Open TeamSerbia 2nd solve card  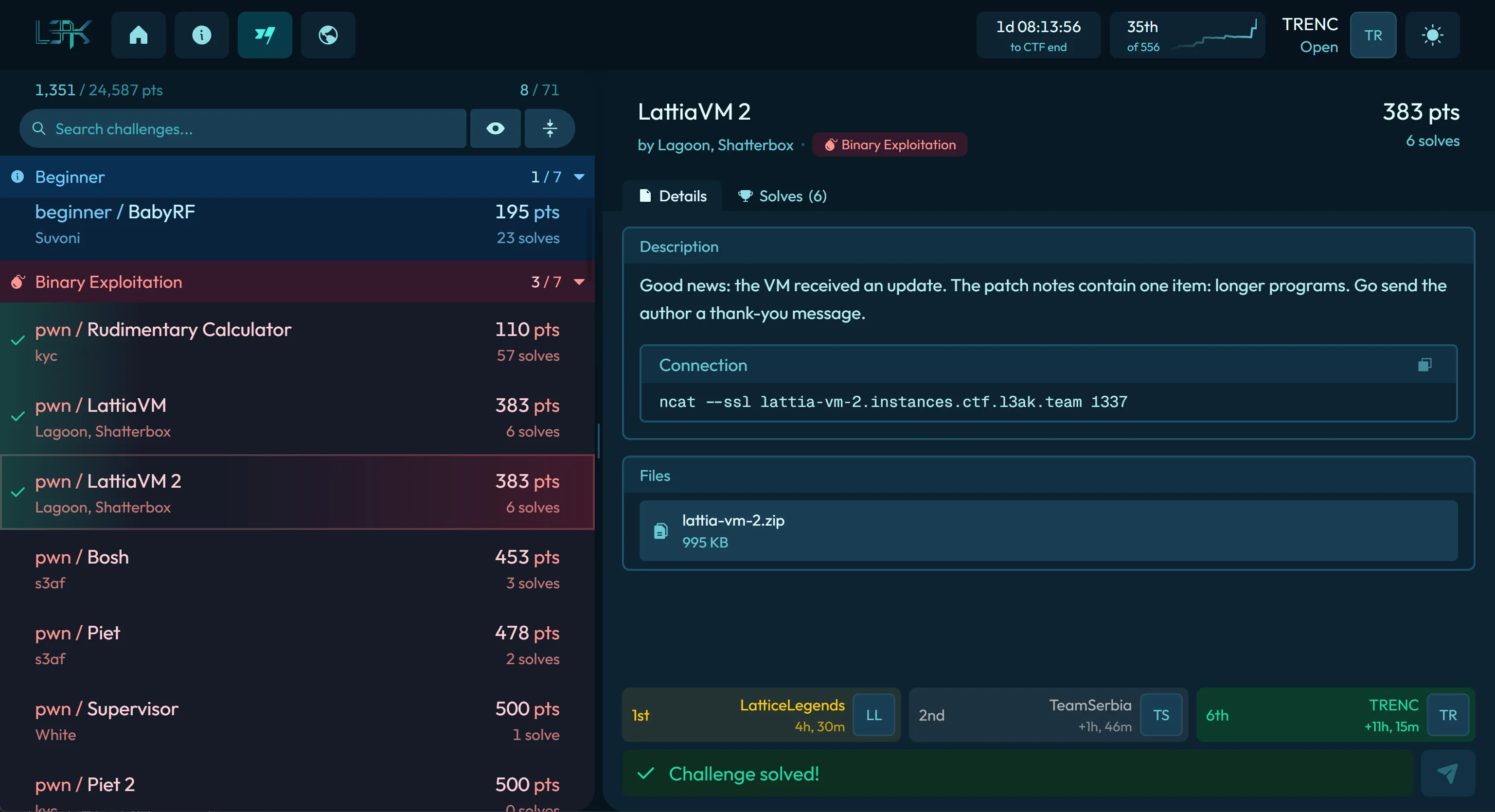coord(1048,715)
